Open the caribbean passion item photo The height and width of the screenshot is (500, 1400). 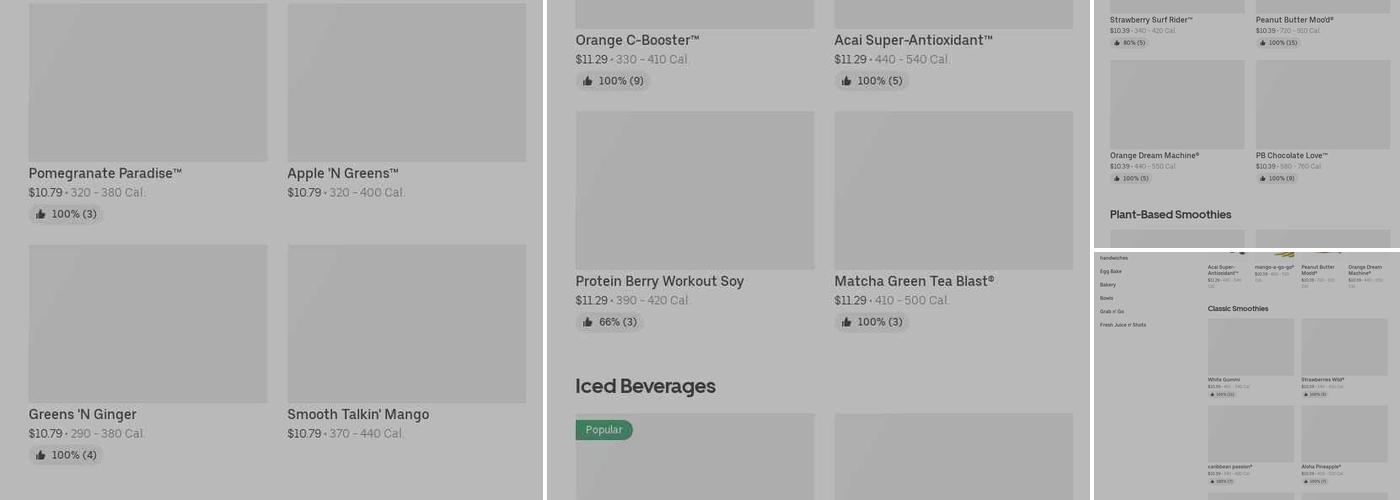(x=1250, y=433)
